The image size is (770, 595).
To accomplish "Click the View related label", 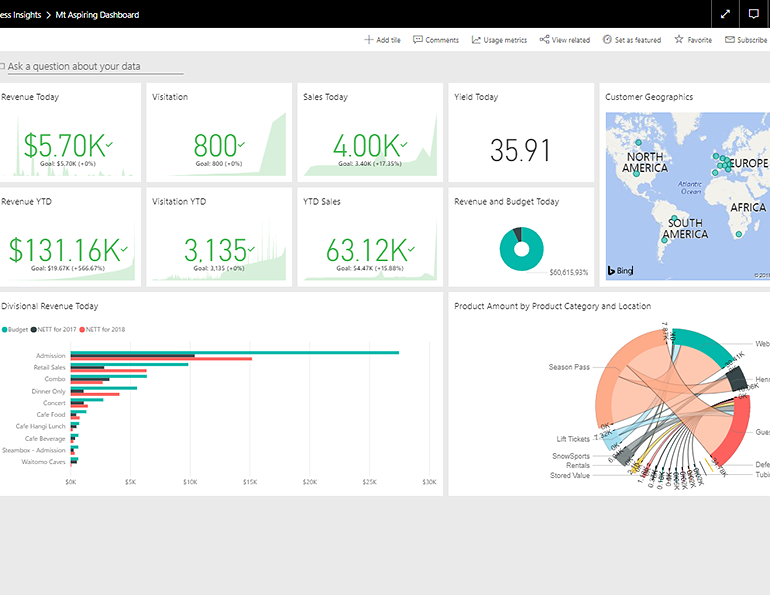I will point(571,40).
